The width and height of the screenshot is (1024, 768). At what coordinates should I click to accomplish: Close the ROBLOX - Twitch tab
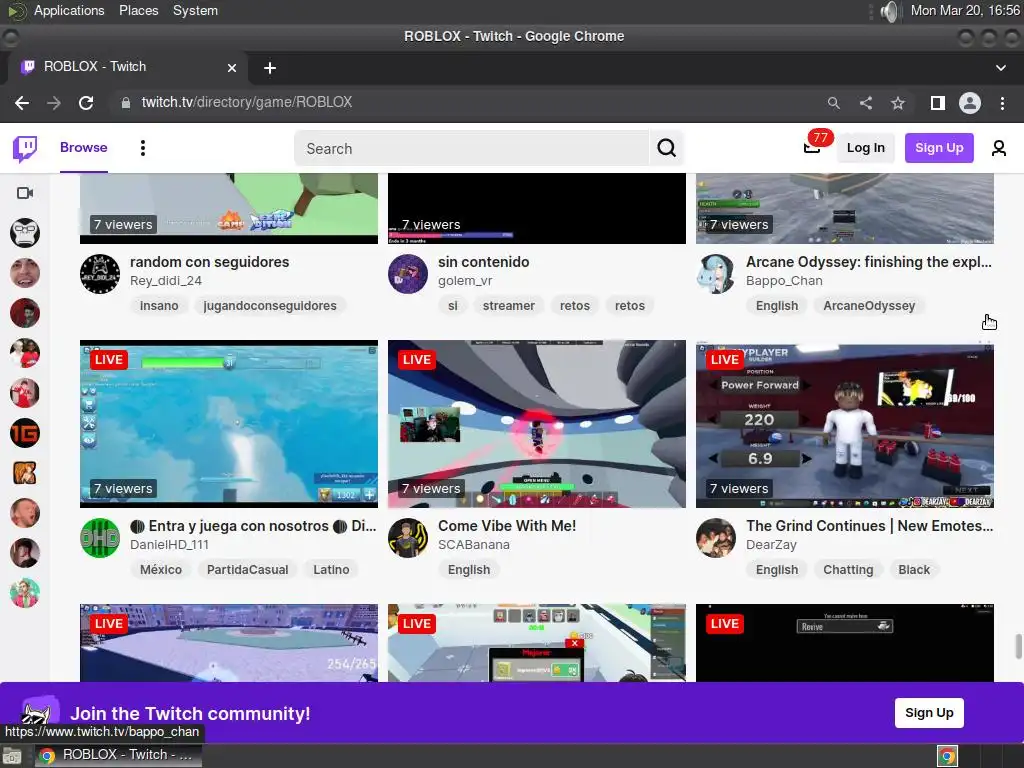tap(232, 68)
